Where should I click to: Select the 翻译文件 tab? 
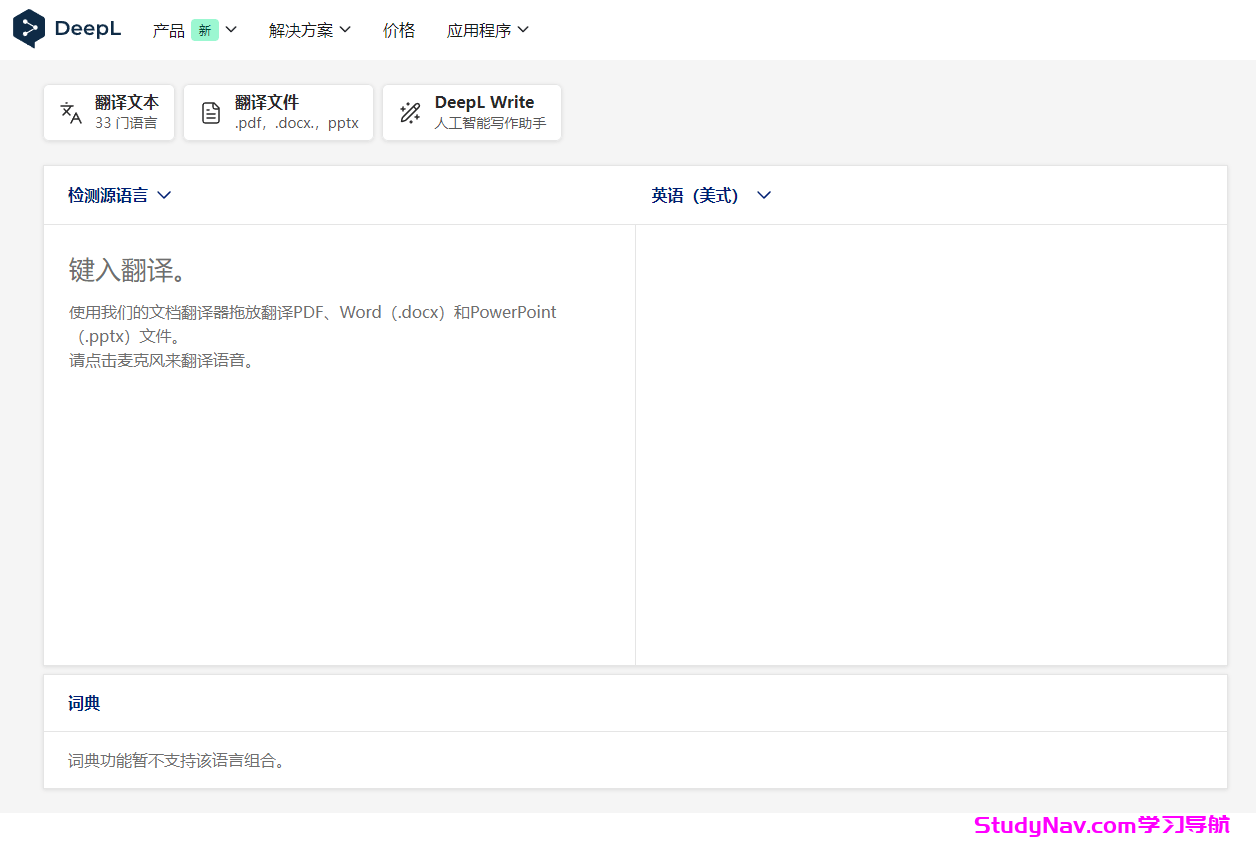click(x=278, y=112)
